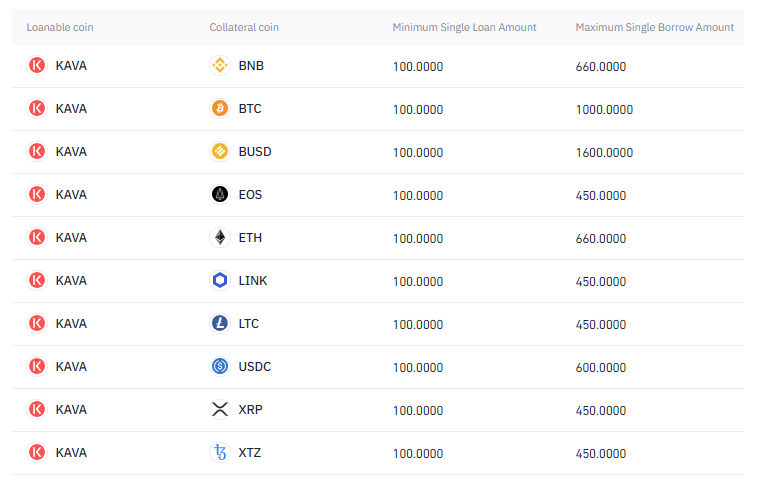Click the BNB coin icon

[x=220, y=65]
